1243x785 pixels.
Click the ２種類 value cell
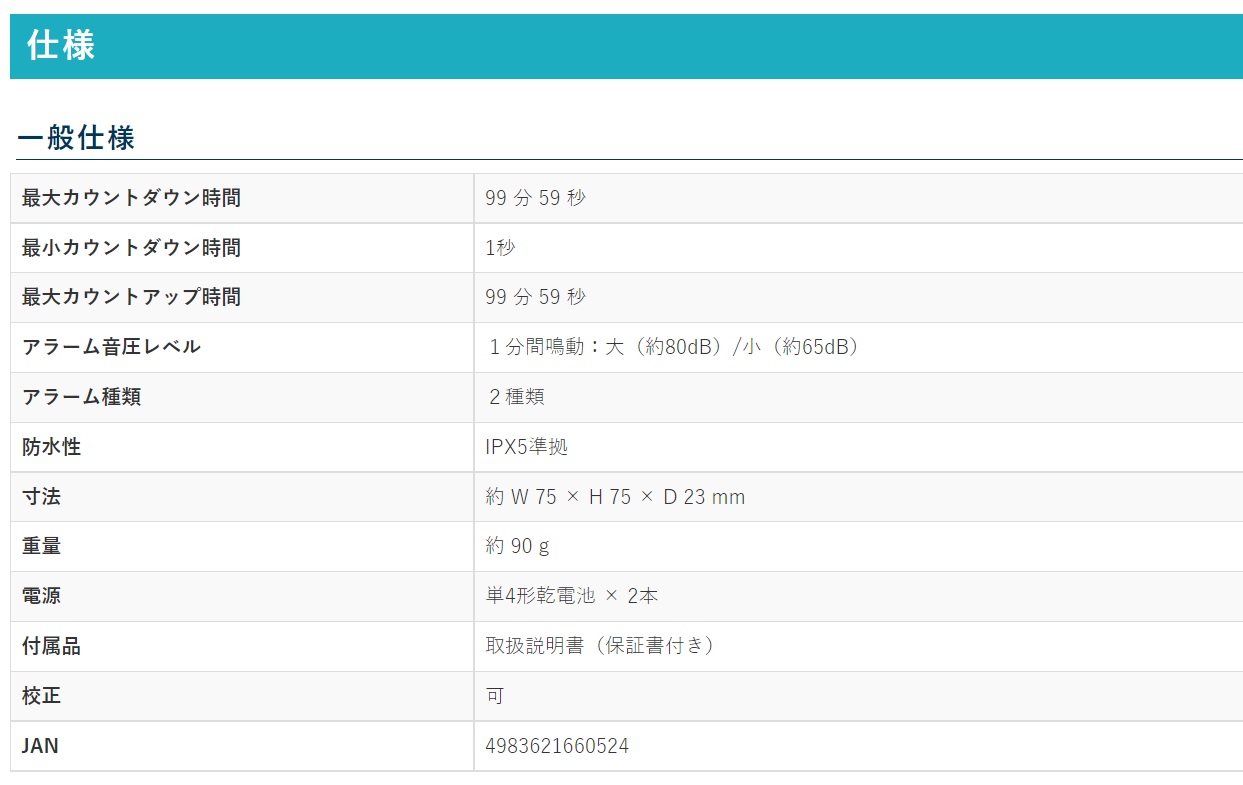(858, 397)
